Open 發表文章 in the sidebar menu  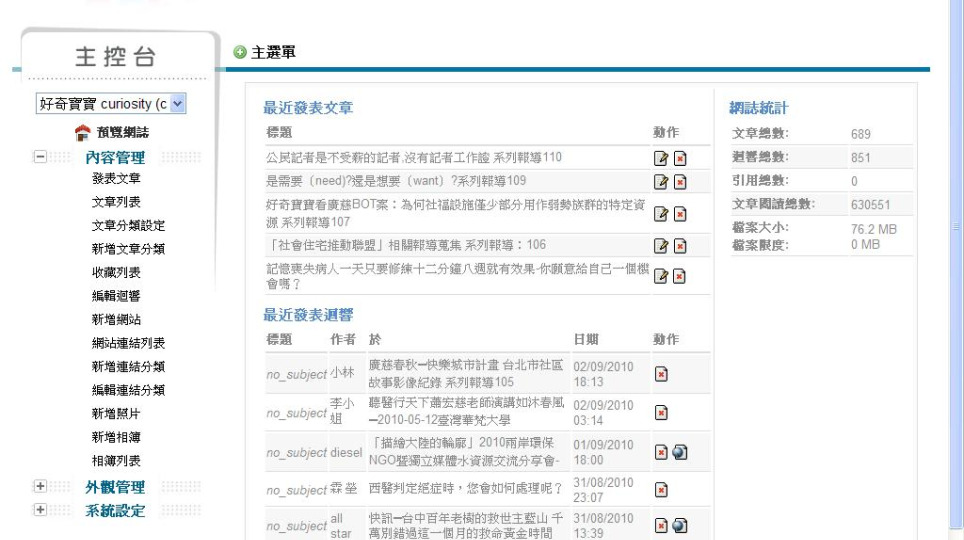click(x=116, y=179)
